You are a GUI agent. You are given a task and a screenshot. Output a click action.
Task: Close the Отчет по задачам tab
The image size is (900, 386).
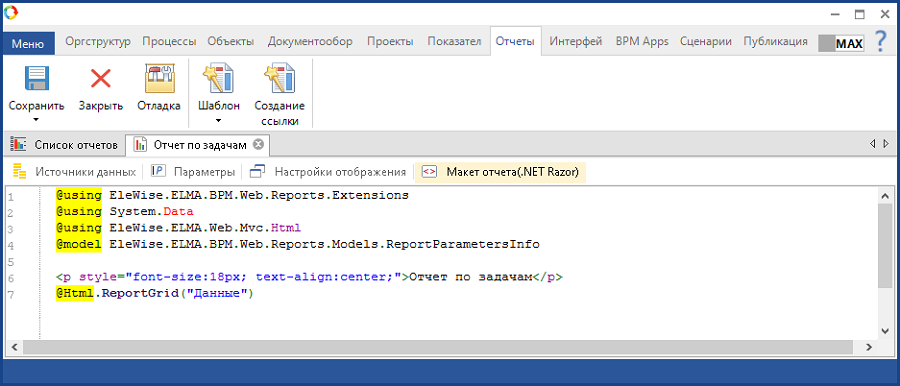[258, 144]
